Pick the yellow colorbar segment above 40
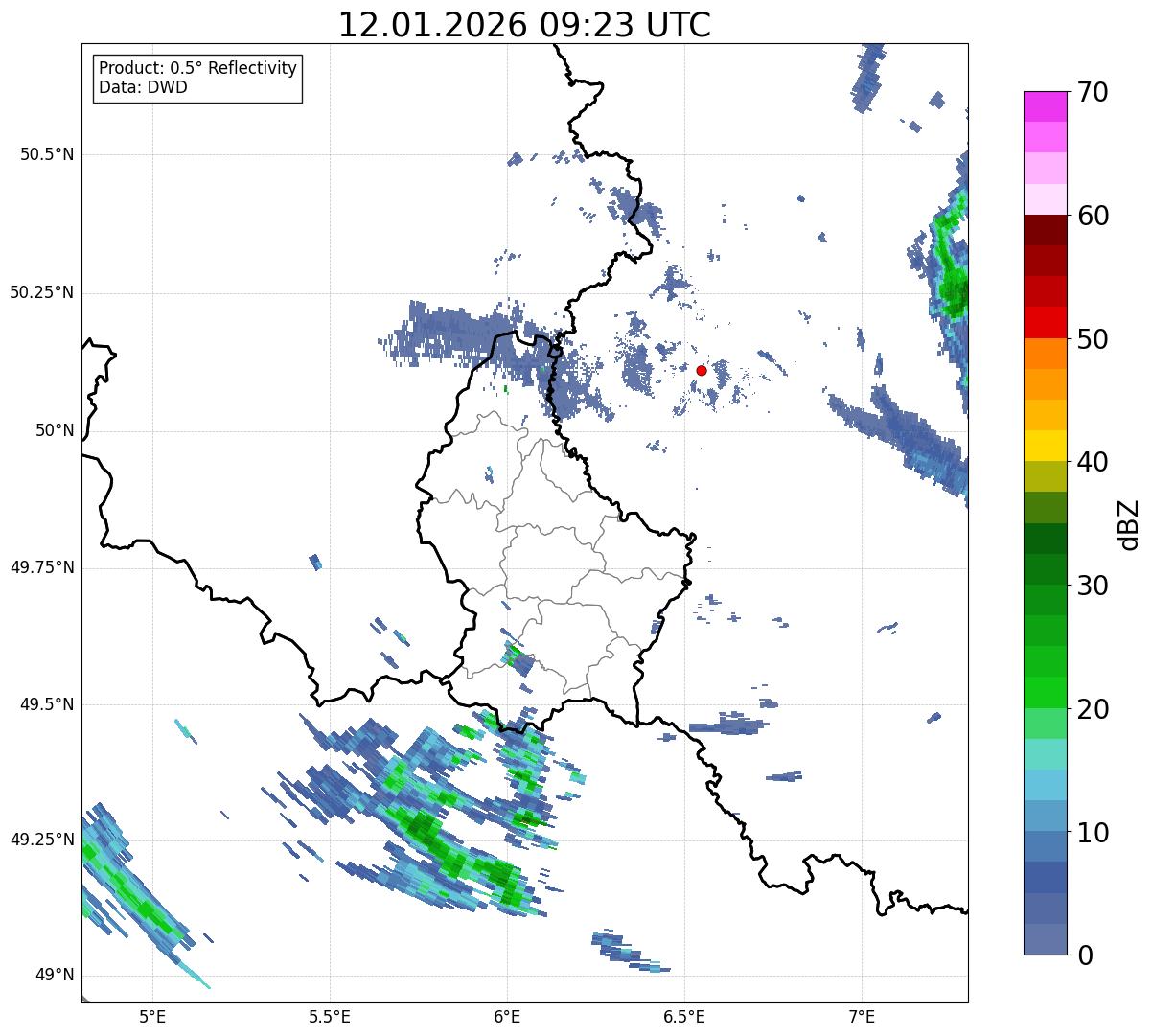The height and width of the screenshot is (1036, 1152). pyautogui.click(x=1045, y=446)
